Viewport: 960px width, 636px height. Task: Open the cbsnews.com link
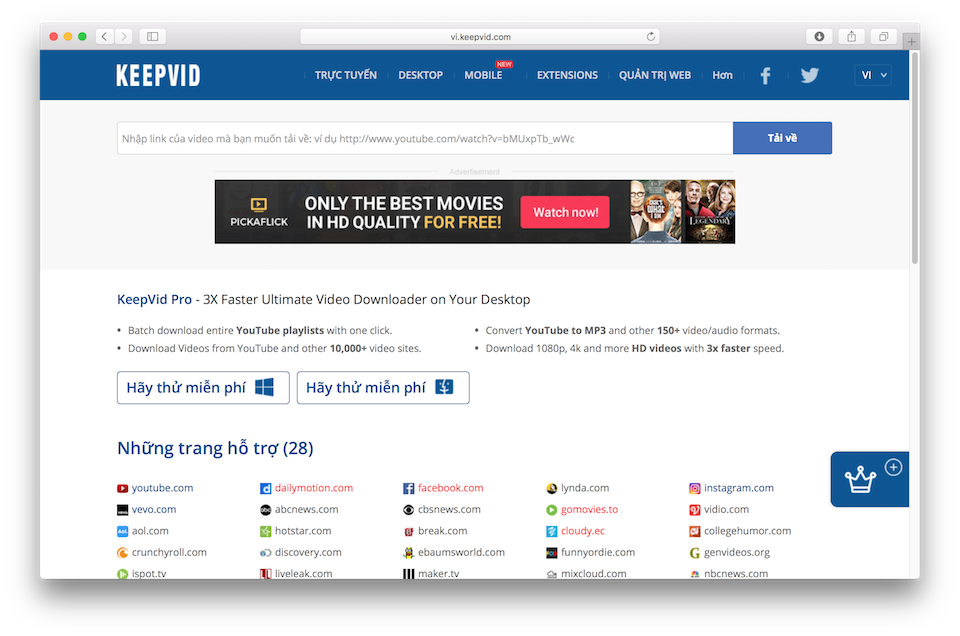449,509
